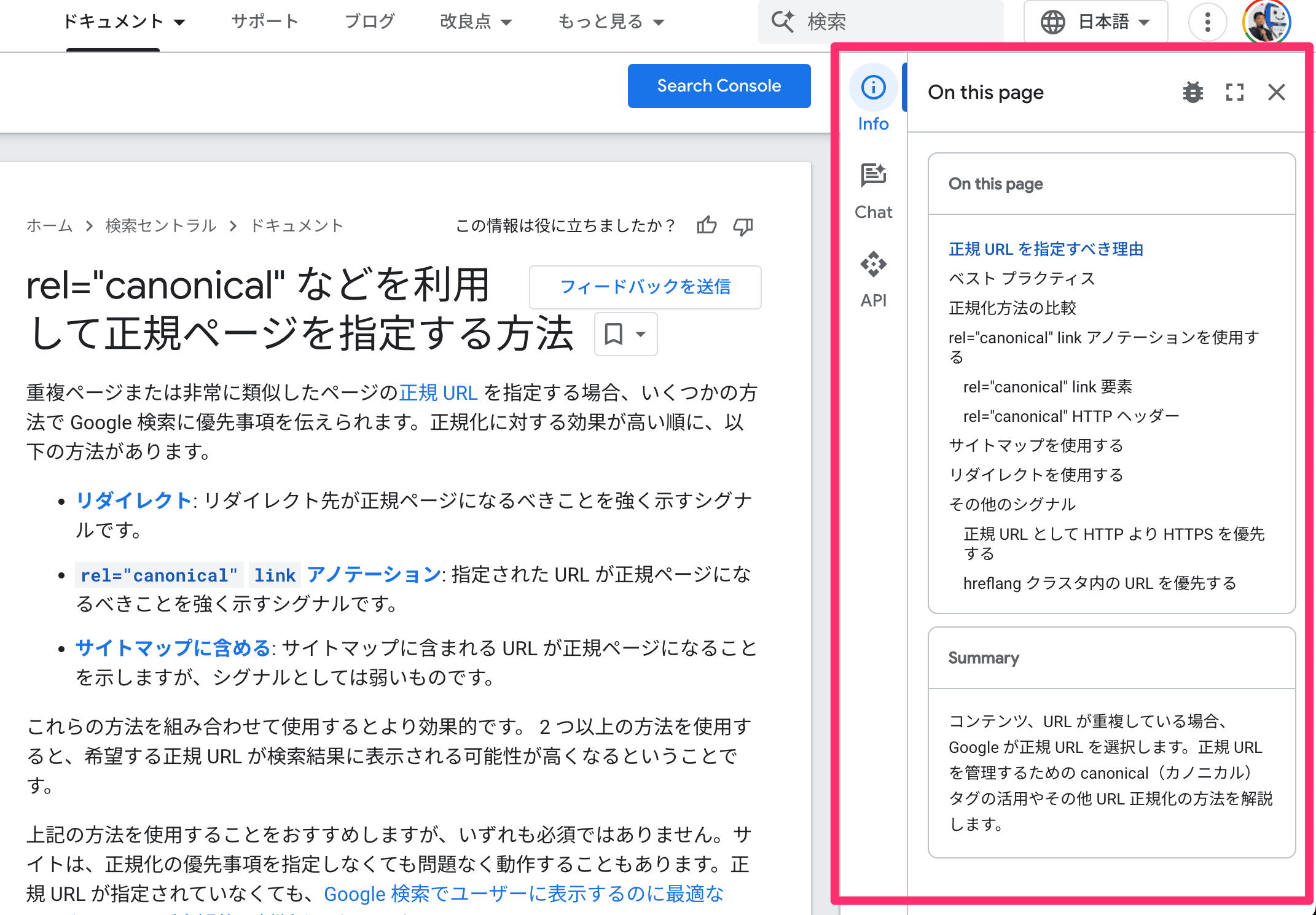Open the リダイレクト bullet link
The height and width of the screenshot is (915, 1316).
(x=134, y=500)
